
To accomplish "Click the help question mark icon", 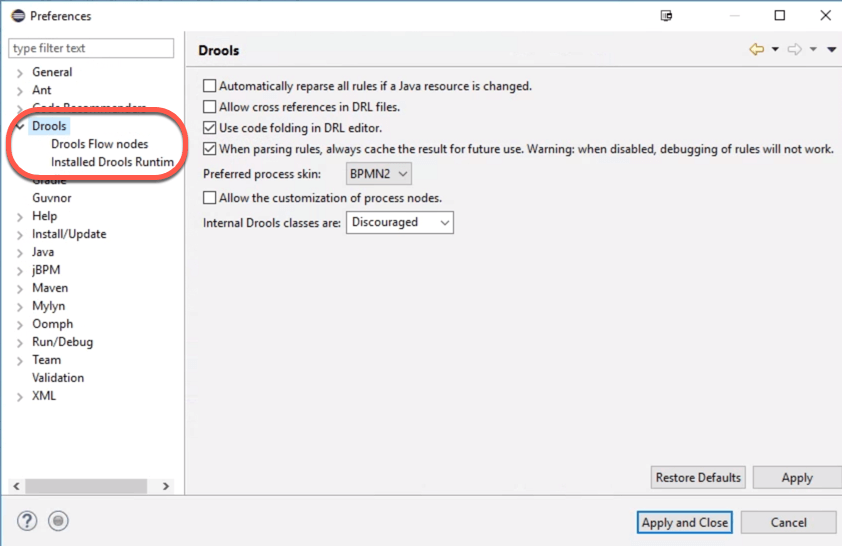I will click(x=27, y=521).
